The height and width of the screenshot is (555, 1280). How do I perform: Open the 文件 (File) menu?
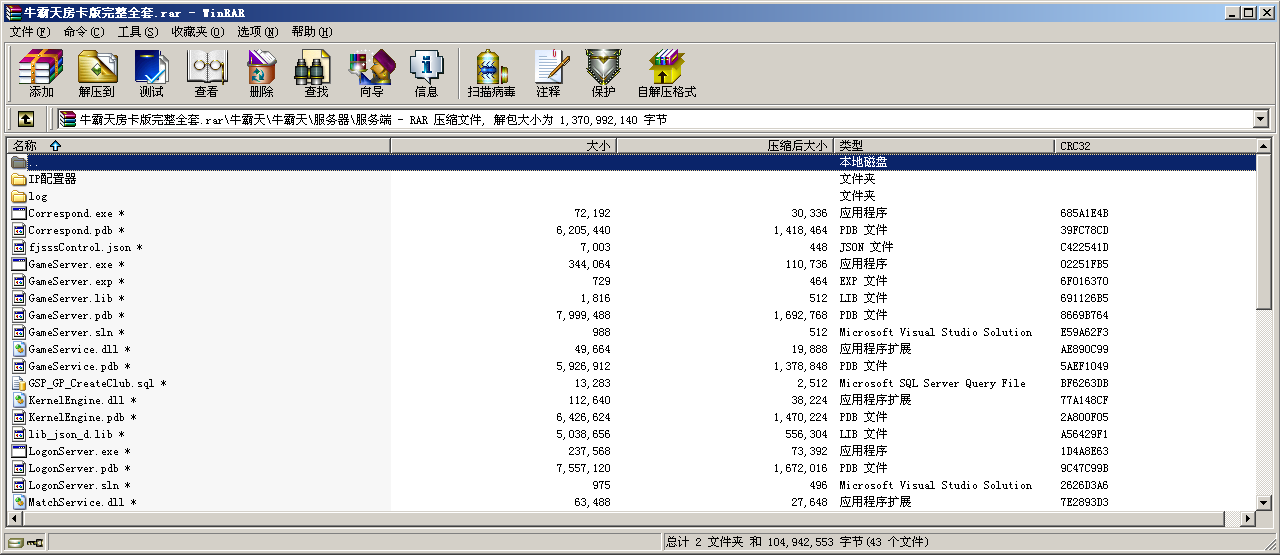pos(29,32)
